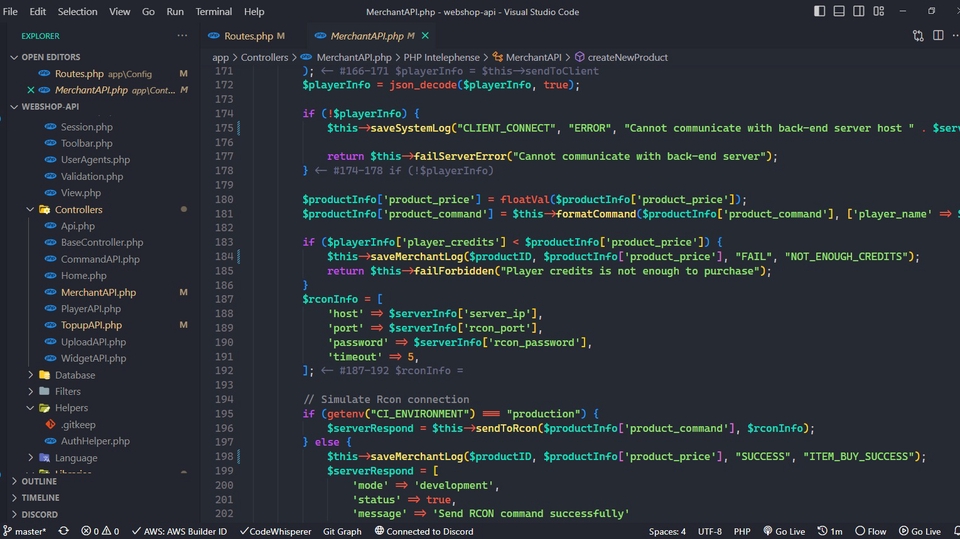Toggle secondary side bar layout icon
Viewport: 960px width, 539px height.
tap(858, 11)
